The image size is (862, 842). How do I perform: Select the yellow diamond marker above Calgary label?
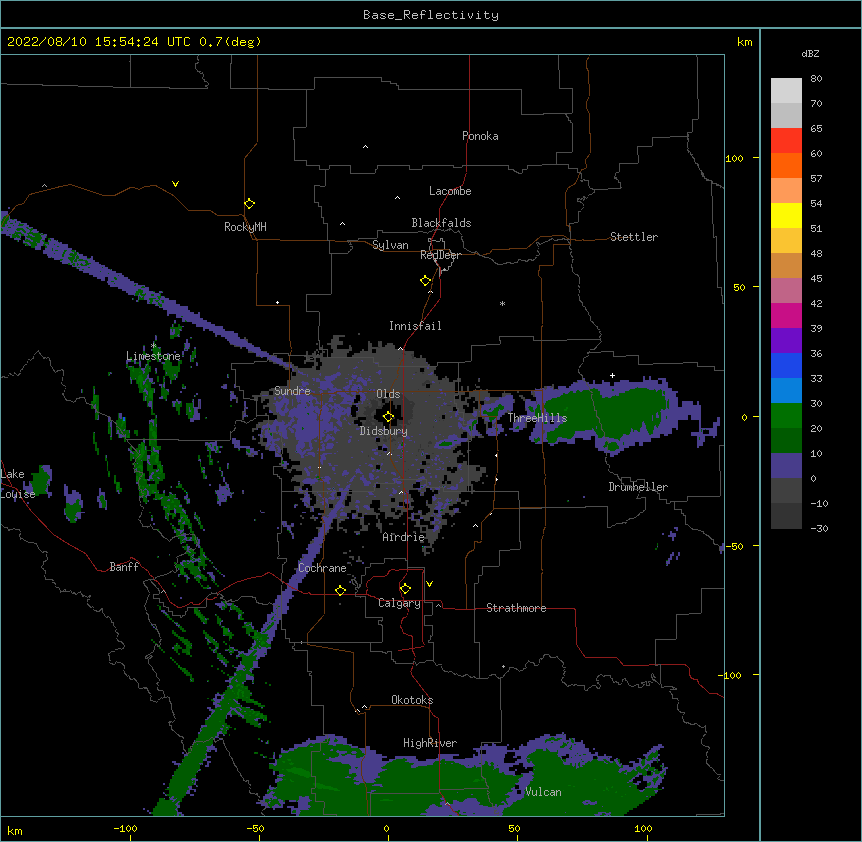point(405,589)
